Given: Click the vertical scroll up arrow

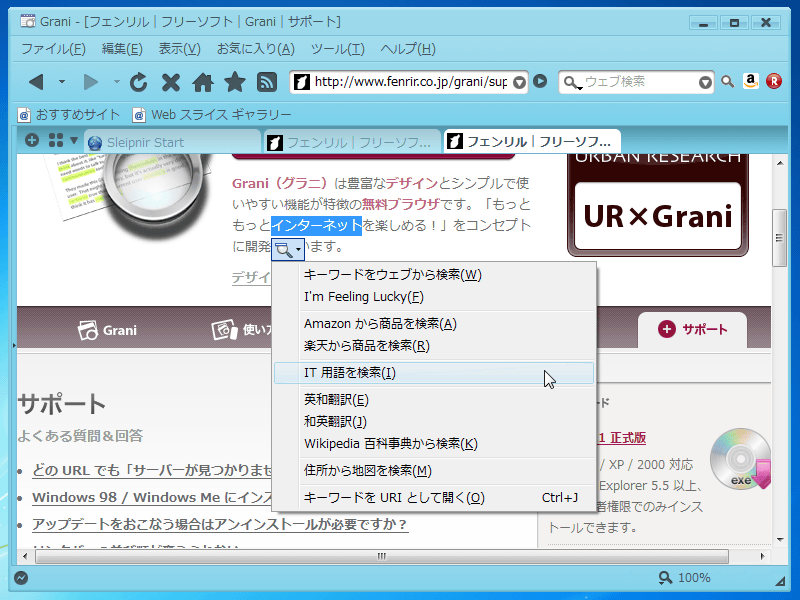Looking at the screenshot, I should (x=780, y=163).
